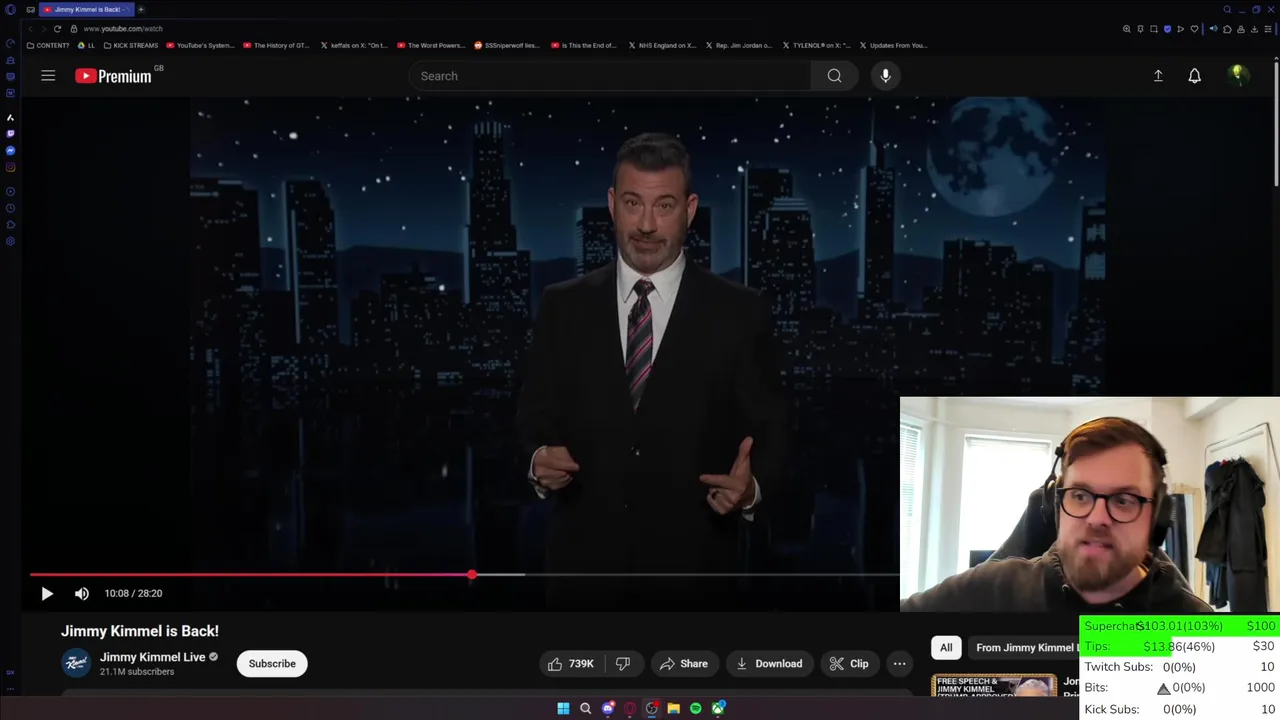Like the video with 739K likes
This screenshot has height=720, width=1280.
[571, 664]
